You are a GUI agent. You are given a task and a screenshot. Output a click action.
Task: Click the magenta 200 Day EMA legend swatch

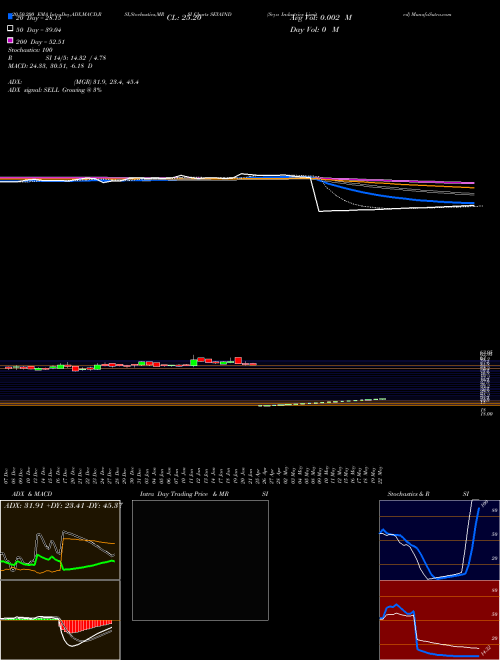[10, 40]
